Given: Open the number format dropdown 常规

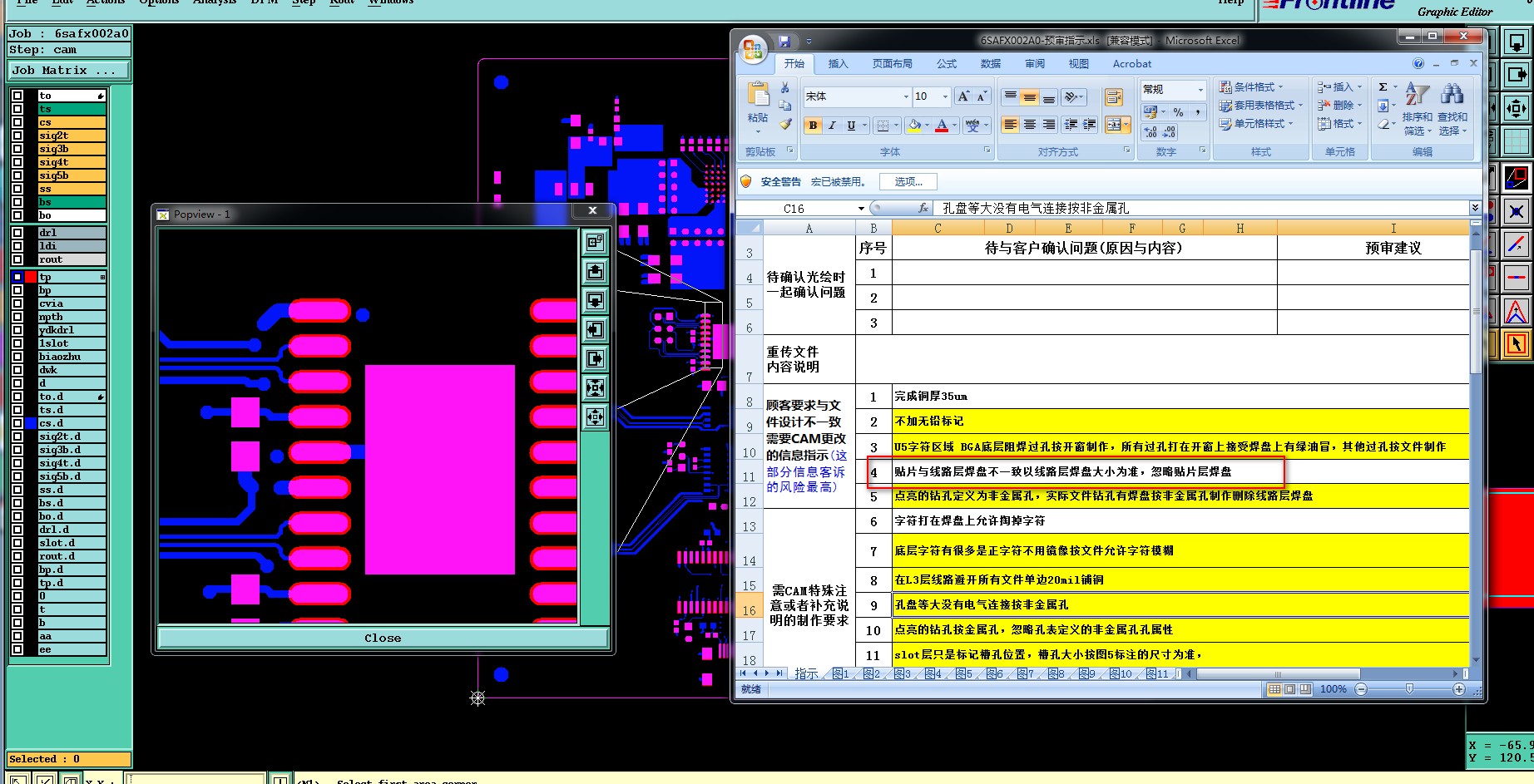Looking at the screenshot, I should pyautogui.click(x=1200, y=89).
